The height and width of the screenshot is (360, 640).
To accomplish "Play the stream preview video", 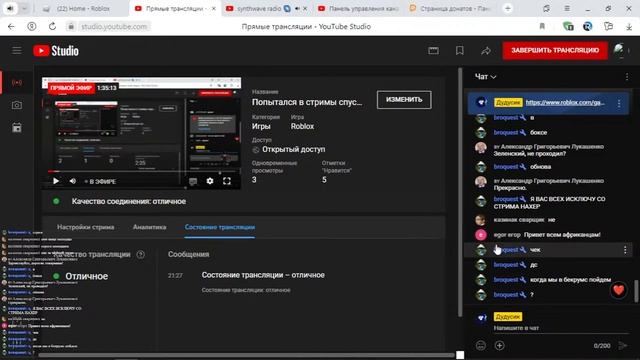I will [x=56, y=181].
